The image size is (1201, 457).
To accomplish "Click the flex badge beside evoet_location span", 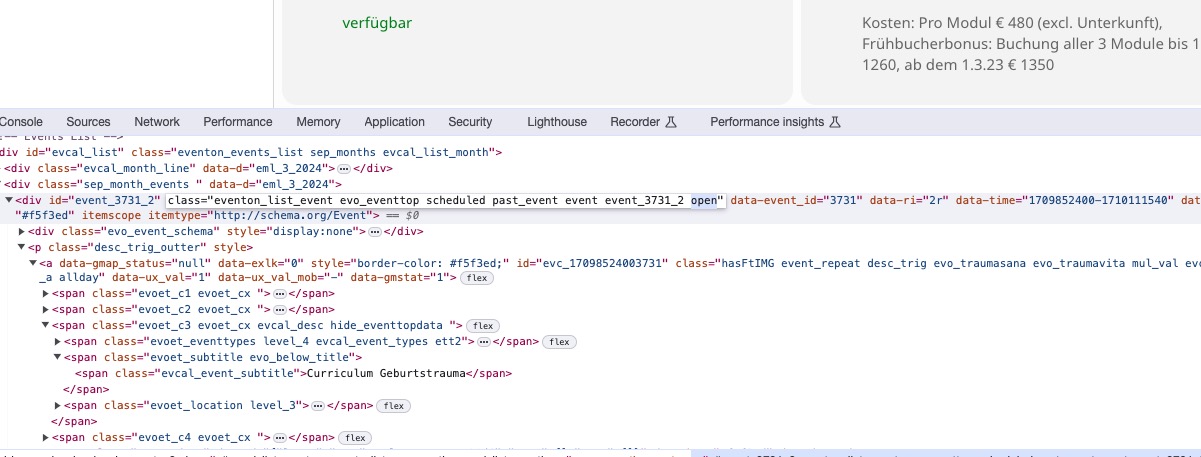I will tap(394, 406).
